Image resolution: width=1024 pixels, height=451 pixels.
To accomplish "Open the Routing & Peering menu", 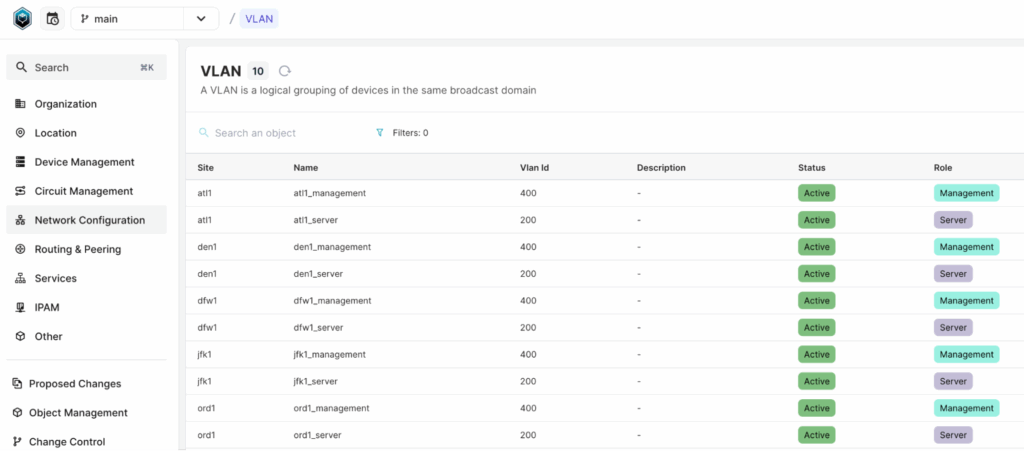I will click(86, 249).
